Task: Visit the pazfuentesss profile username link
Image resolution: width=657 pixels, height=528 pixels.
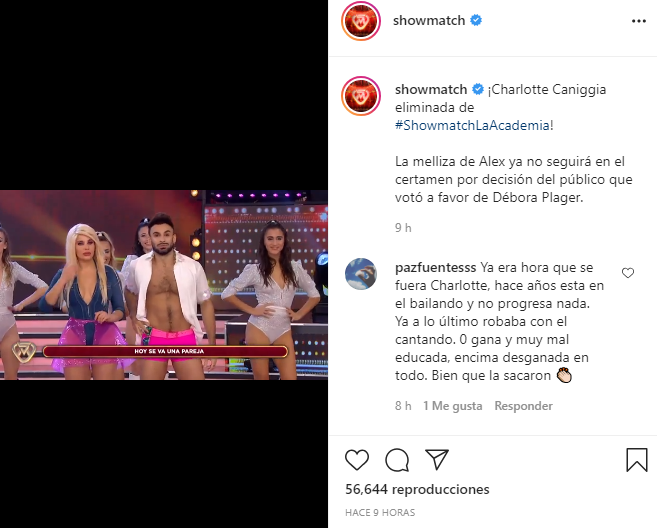Action: pos(435,267)
